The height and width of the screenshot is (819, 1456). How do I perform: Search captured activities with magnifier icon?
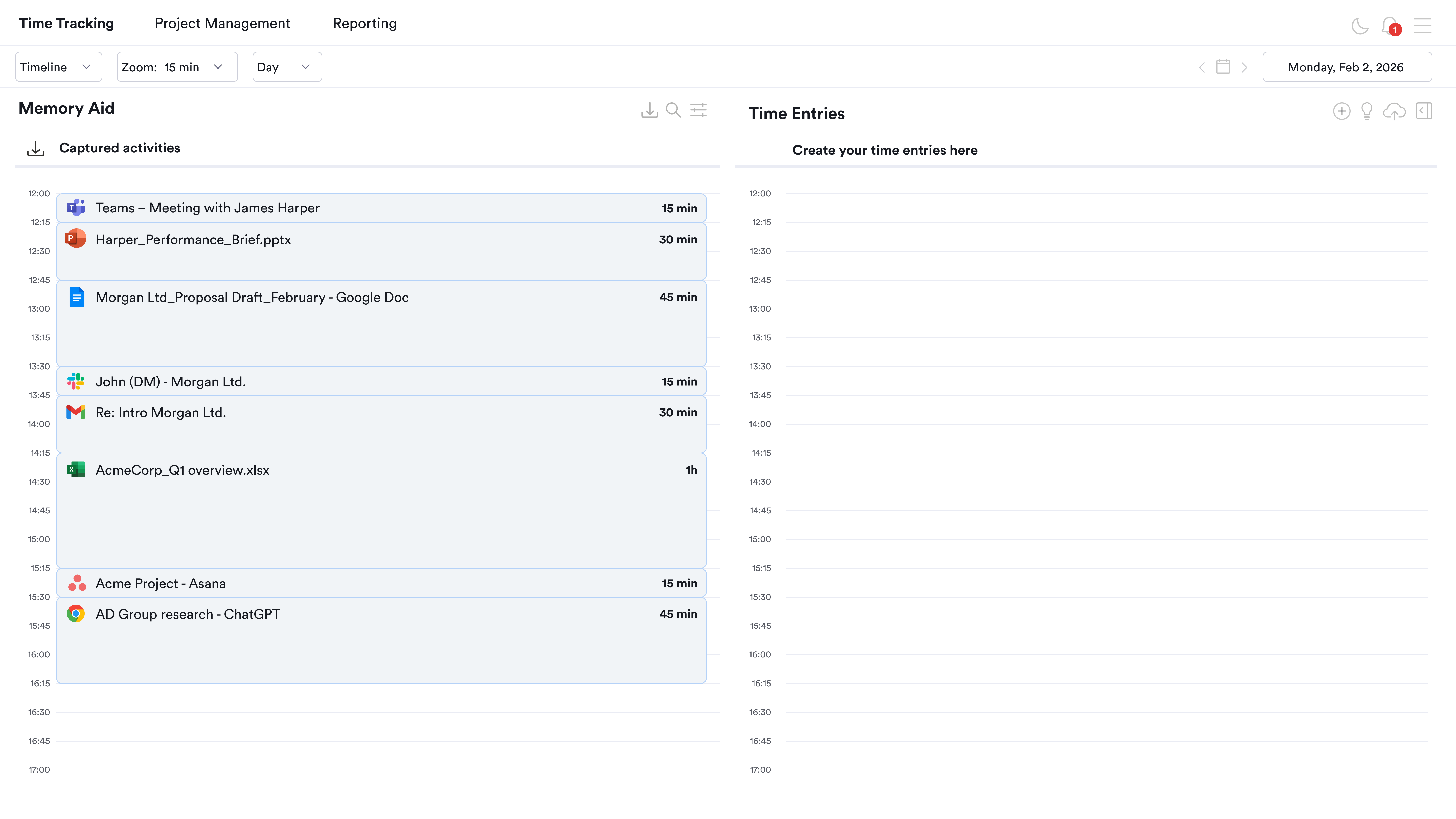coord(673,110)
